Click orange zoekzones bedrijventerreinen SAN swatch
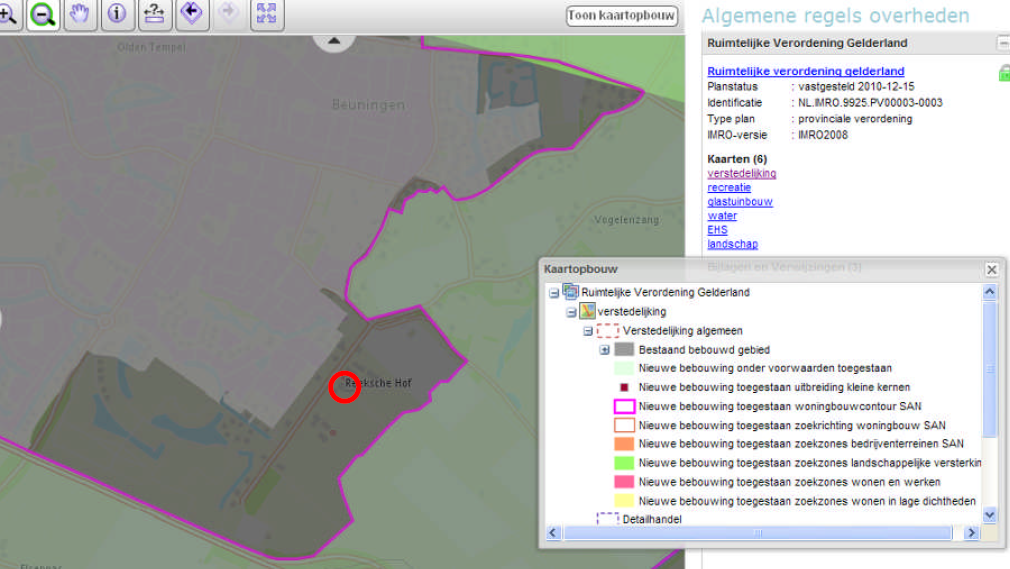 (x=624, y=444)
